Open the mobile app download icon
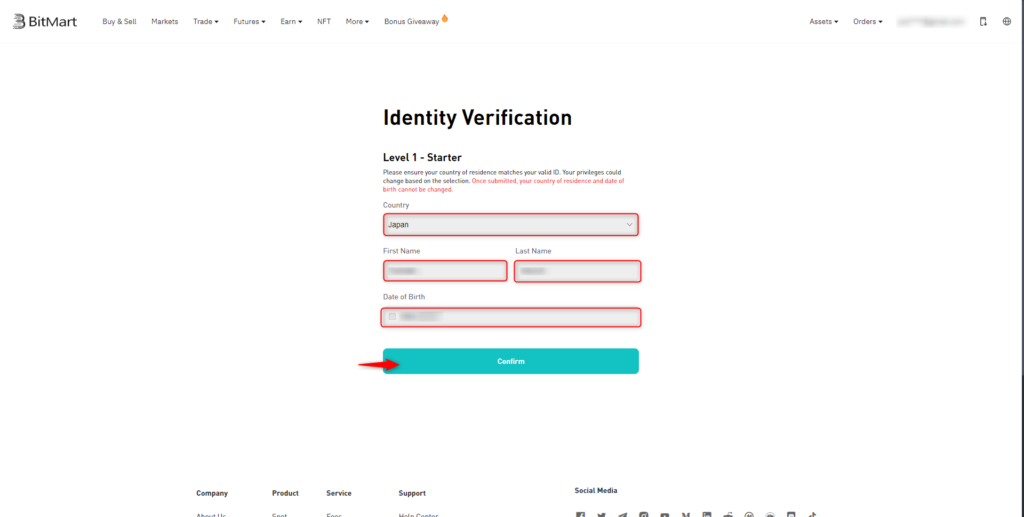 click(x=982, y=21)
